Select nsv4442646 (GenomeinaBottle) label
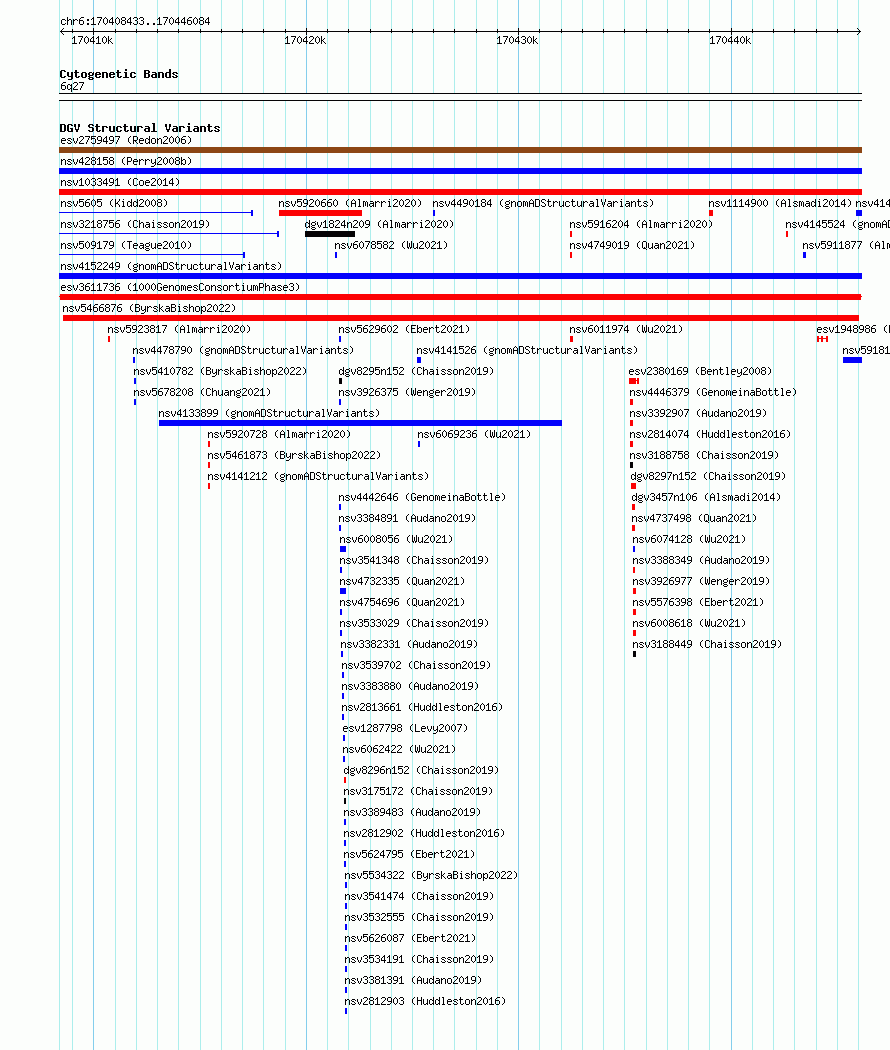 [422, 497]
